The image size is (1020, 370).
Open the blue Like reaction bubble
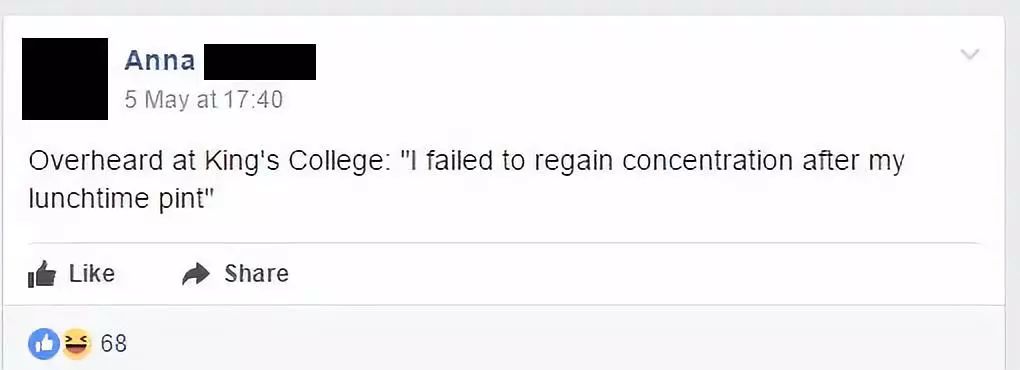pyautogui.click(x=44, y=343)
